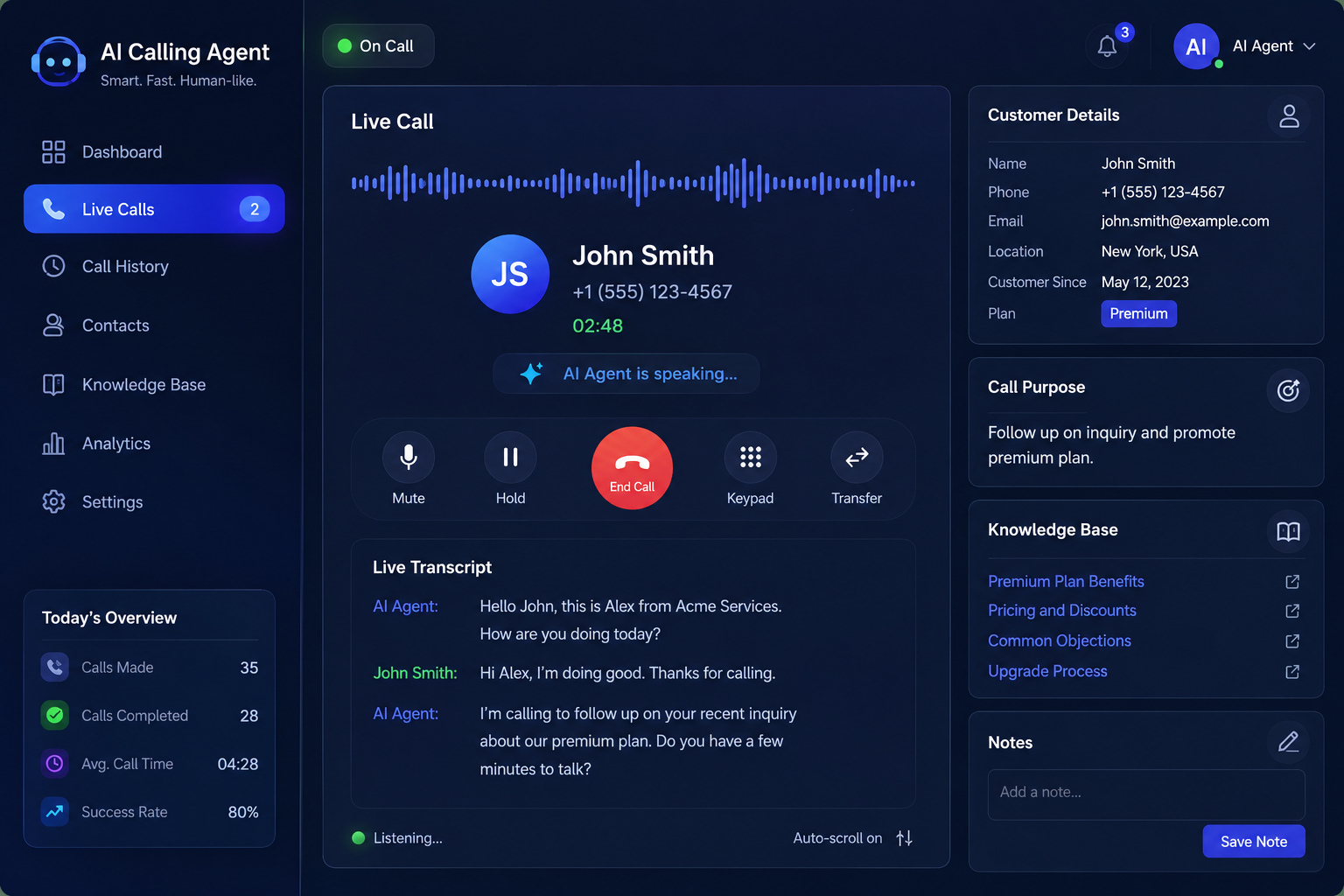
Task: Click the Avg. Call Time clock icon
Action: point(55,763)
